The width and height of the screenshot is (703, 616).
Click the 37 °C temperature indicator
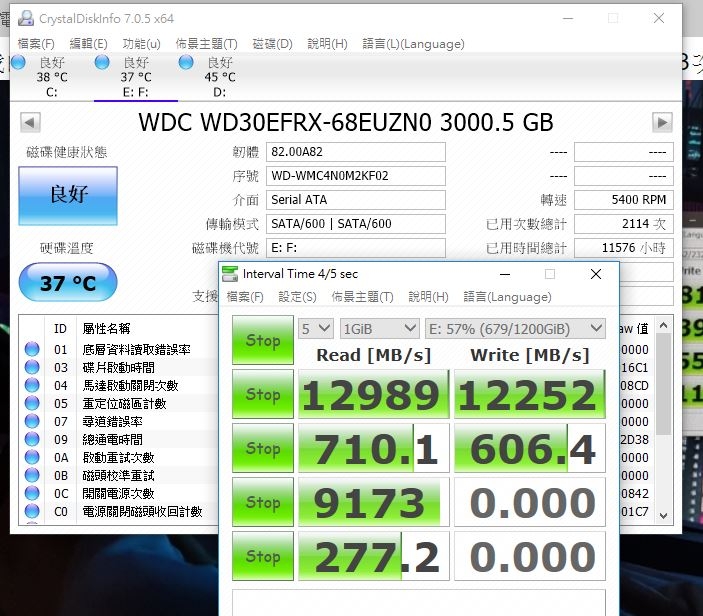click(68, 282)
